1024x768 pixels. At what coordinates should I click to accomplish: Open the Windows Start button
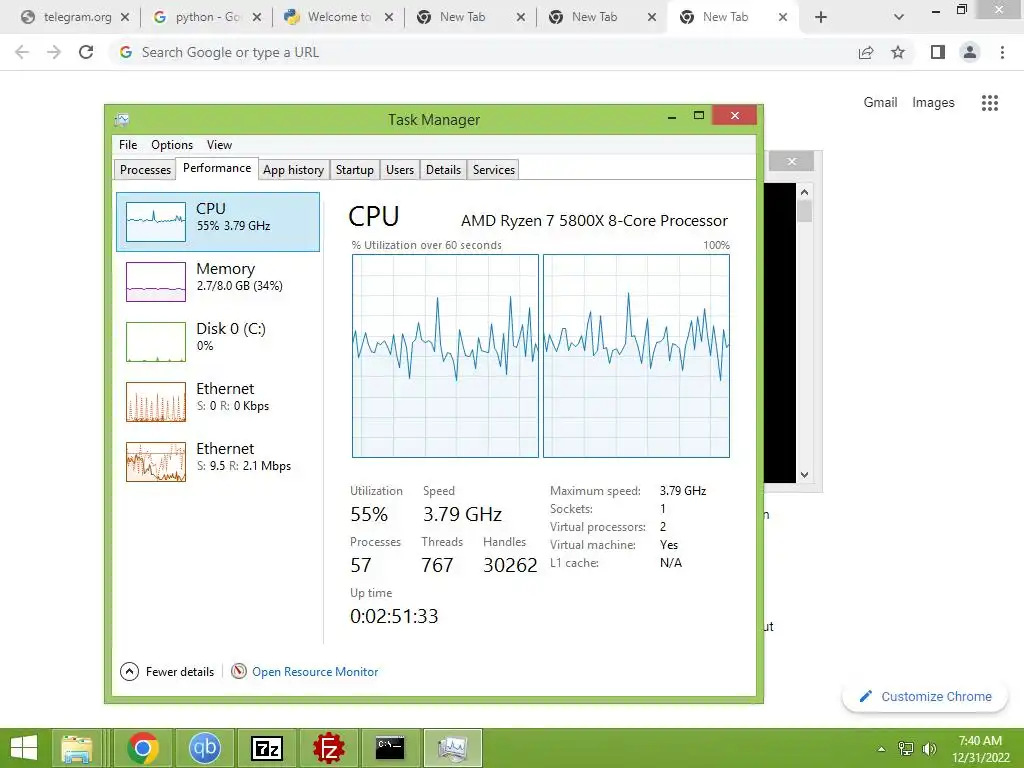coord(24,748)
